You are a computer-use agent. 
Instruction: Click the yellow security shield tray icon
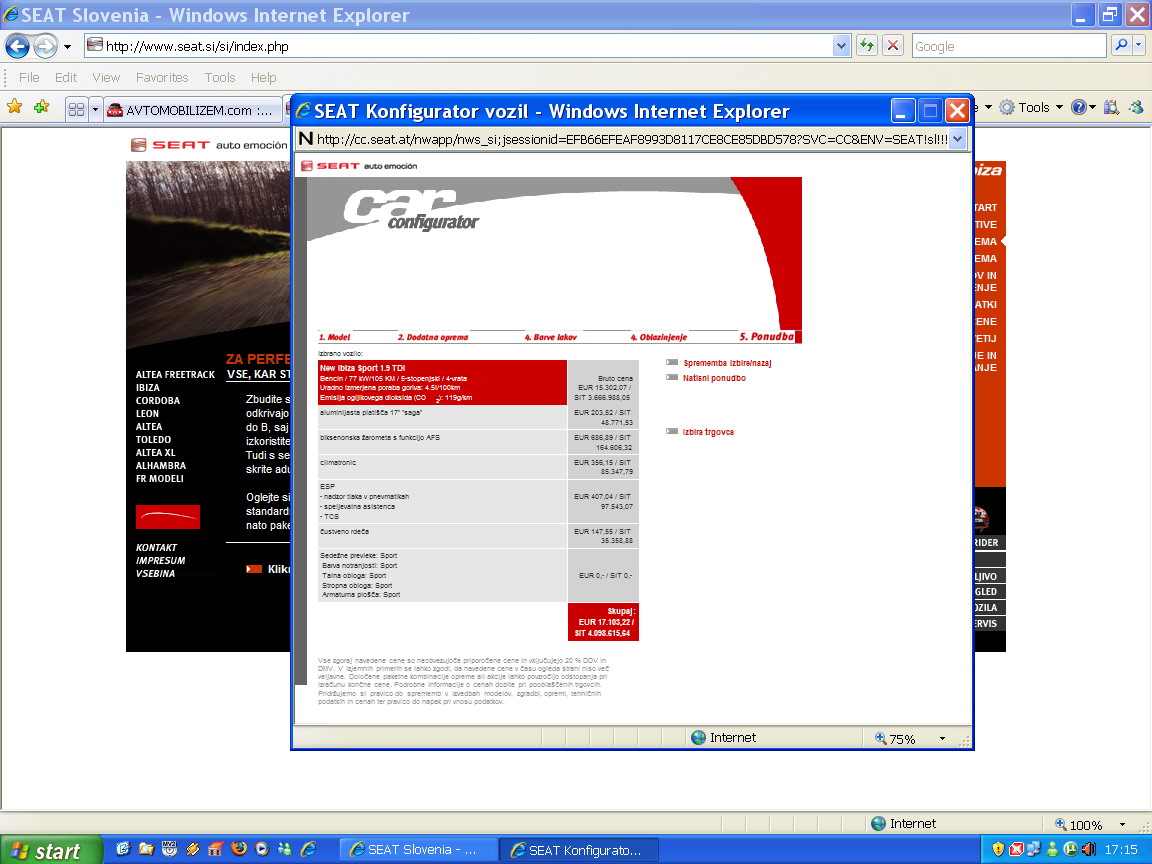pyautogui.click(x=998, y=849)
